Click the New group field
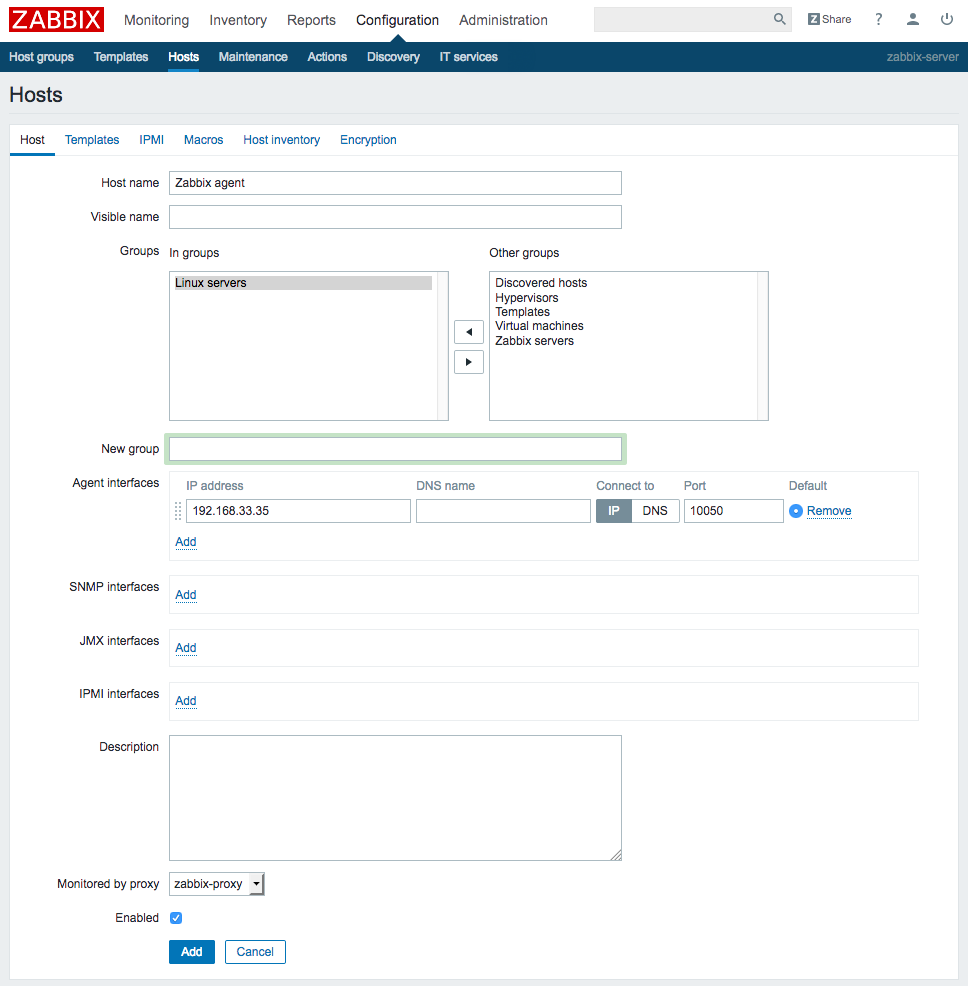Viewport: 968px width, 986px height. pos(395,449)
